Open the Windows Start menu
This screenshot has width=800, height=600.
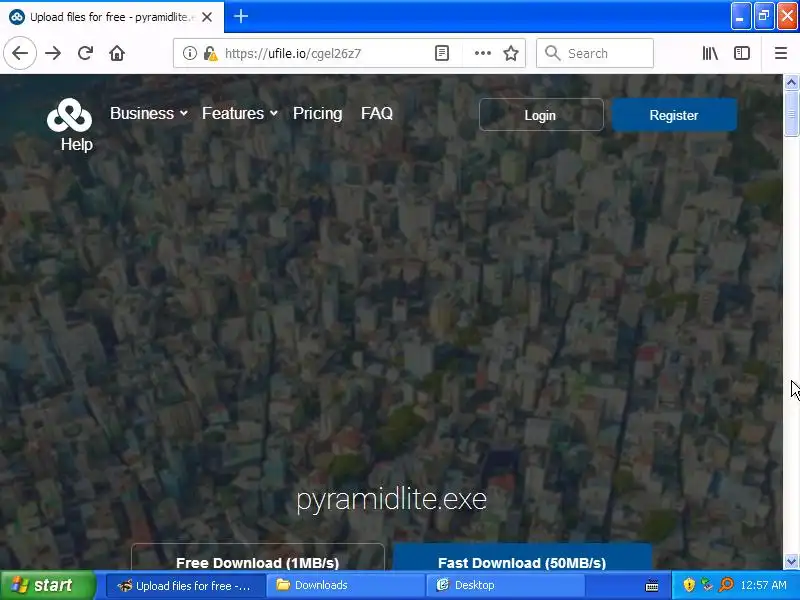(48, 585)
